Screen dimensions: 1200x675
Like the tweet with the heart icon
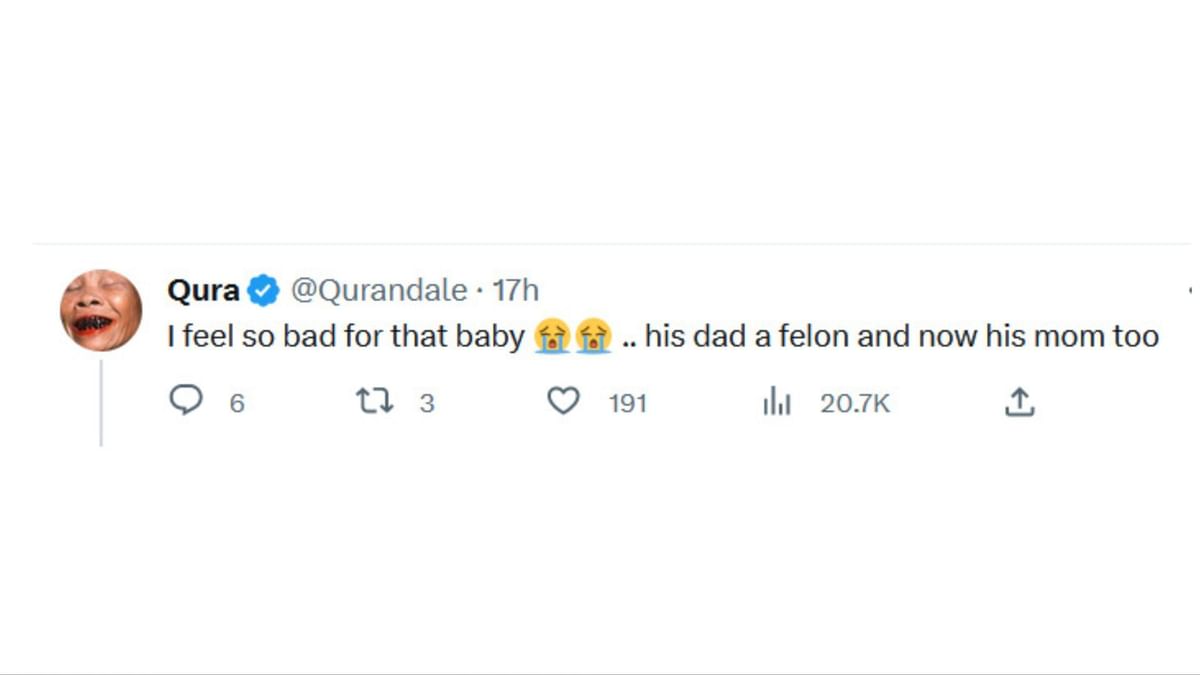(565, 402)
